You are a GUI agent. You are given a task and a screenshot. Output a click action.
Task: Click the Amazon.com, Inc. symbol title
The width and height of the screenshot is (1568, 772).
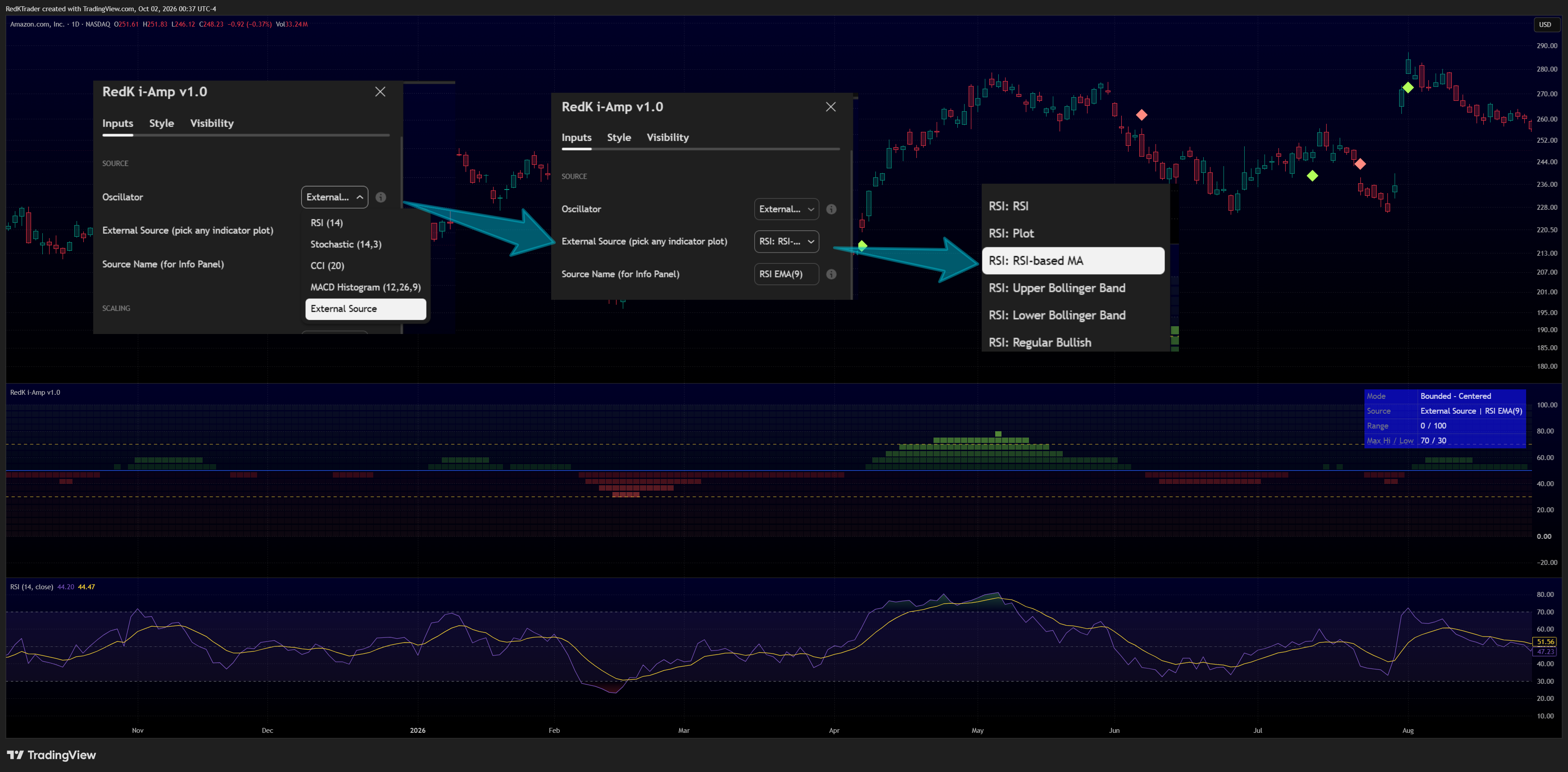point(37,24)
